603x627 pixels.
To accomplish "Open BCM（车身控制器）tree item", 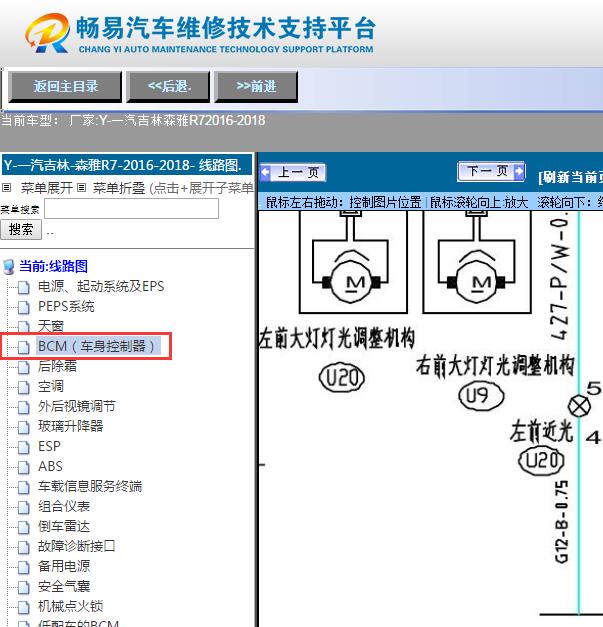I will (x=98, y=346).
